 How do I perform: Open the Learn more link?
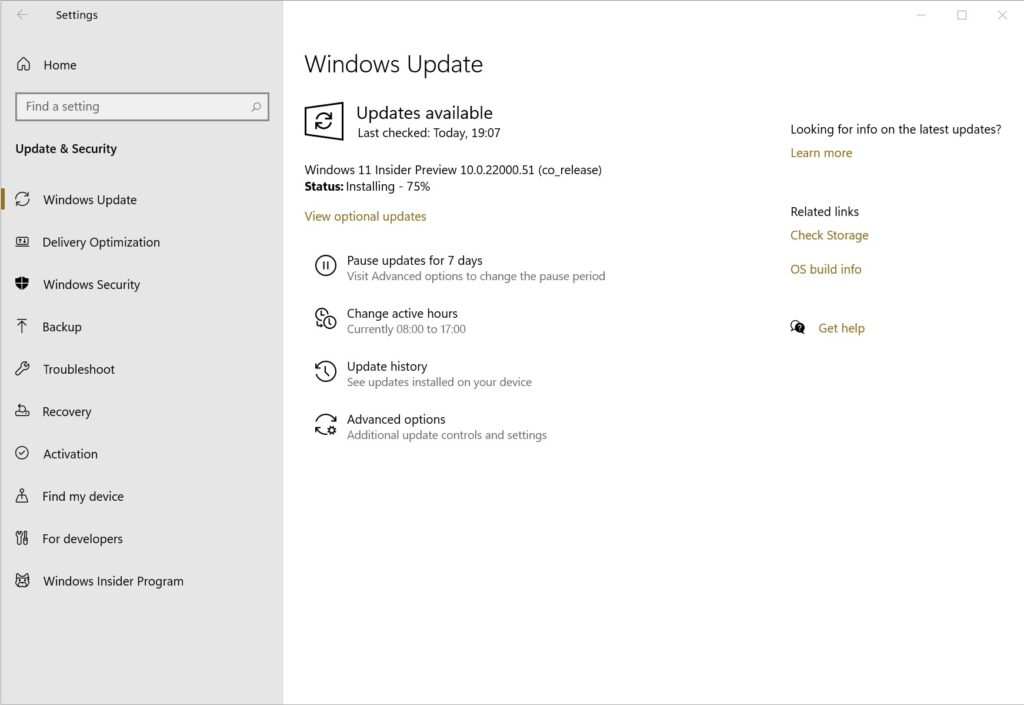[x=821, y=153]
